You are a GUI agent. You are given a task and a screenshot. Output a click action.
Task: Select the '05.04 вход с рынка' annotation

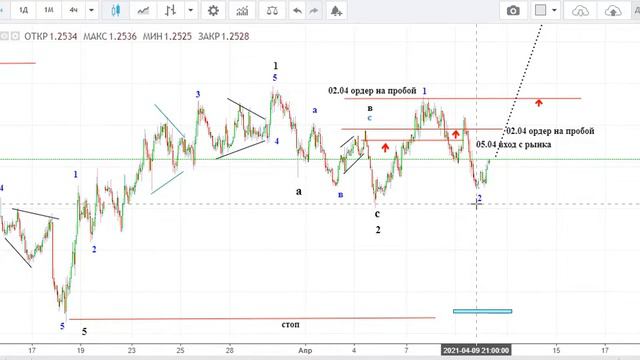pyautogui.click(x=513, y=144)
